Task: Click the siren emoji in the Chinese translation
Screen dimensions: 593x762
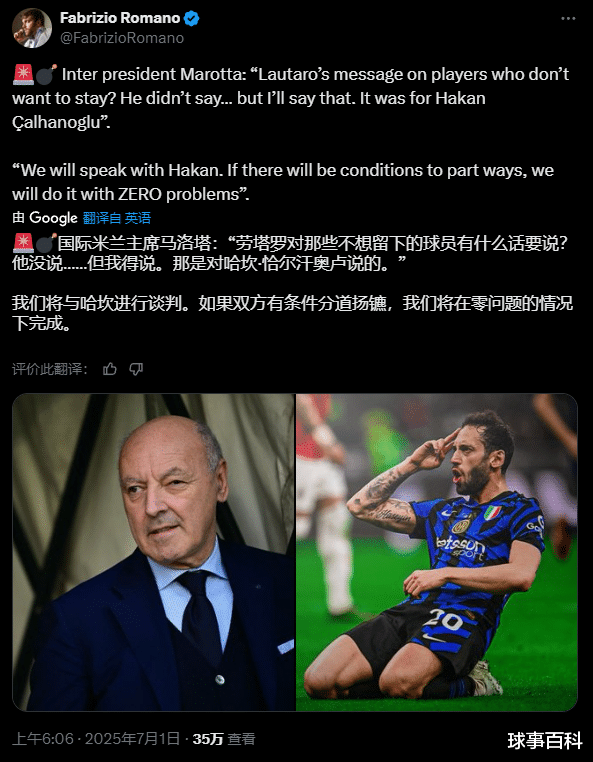Action: click(x=23, y=242)
